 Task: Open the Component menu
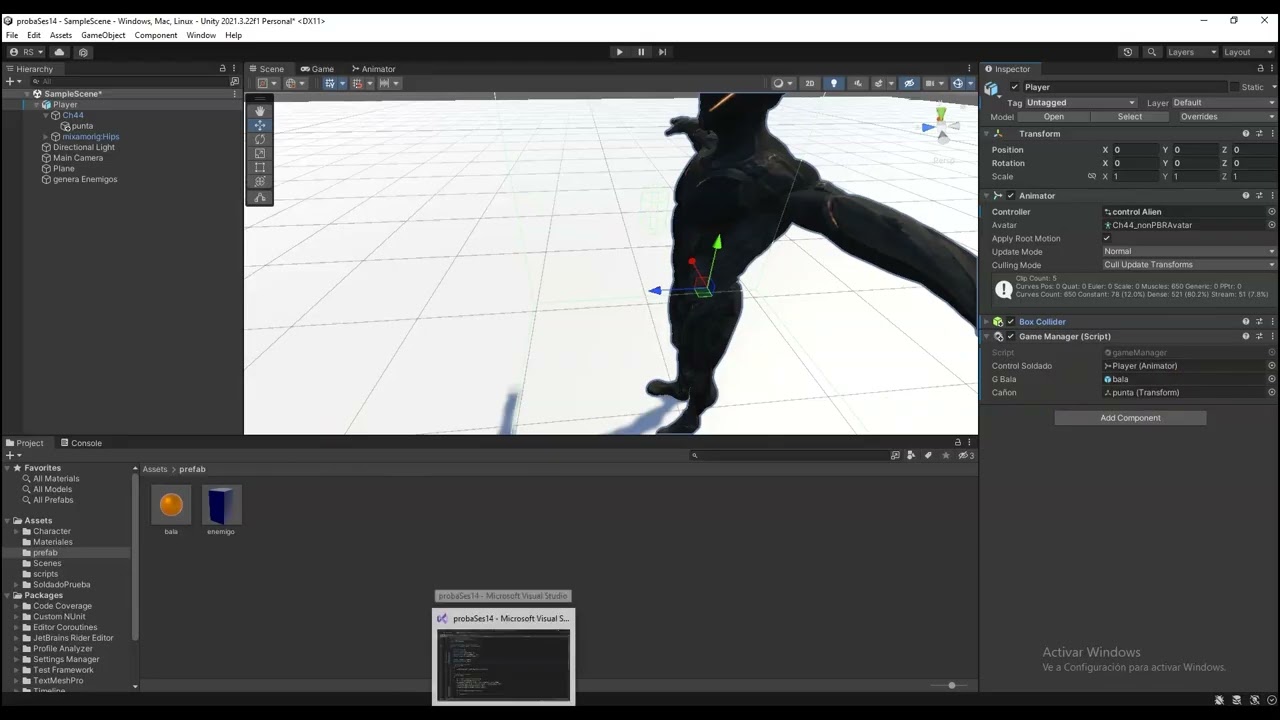(156, 35)
